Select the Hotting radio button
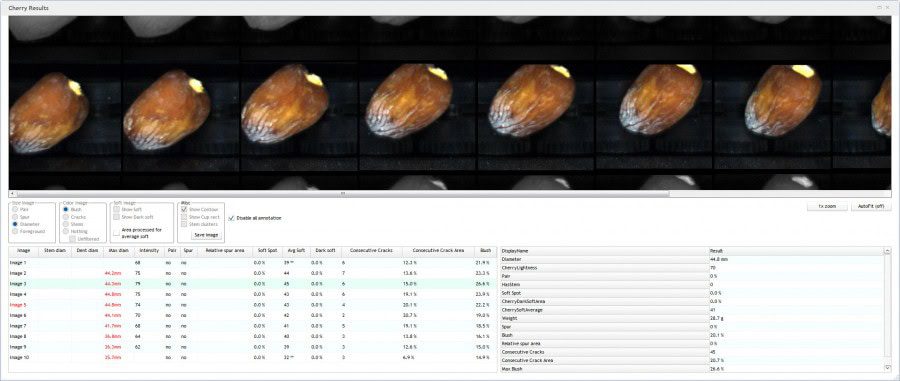 tap(66, 231)
